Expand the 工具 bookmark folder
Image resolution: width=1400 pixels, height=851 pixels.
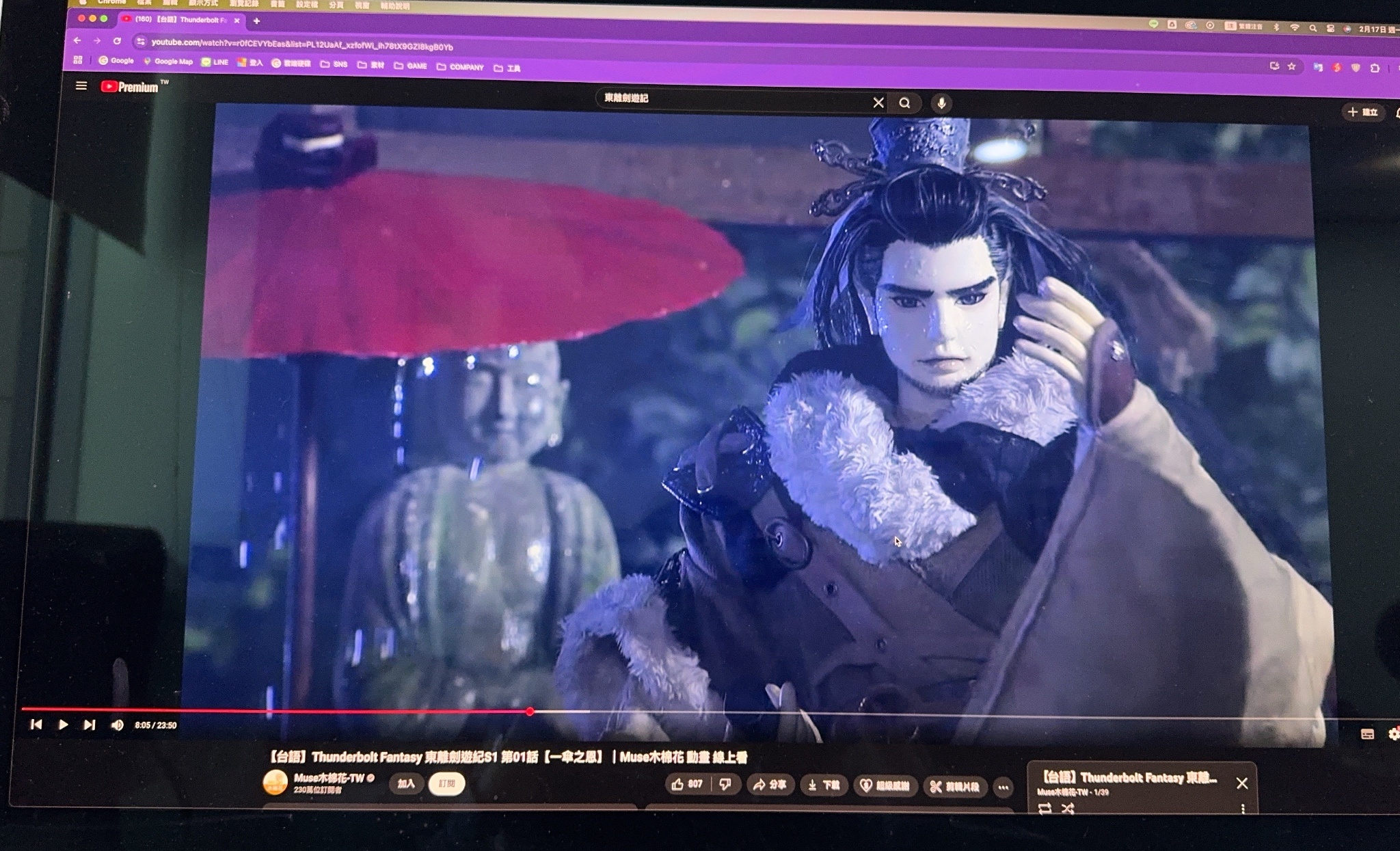pyautogui.click(x=507, y=68)
